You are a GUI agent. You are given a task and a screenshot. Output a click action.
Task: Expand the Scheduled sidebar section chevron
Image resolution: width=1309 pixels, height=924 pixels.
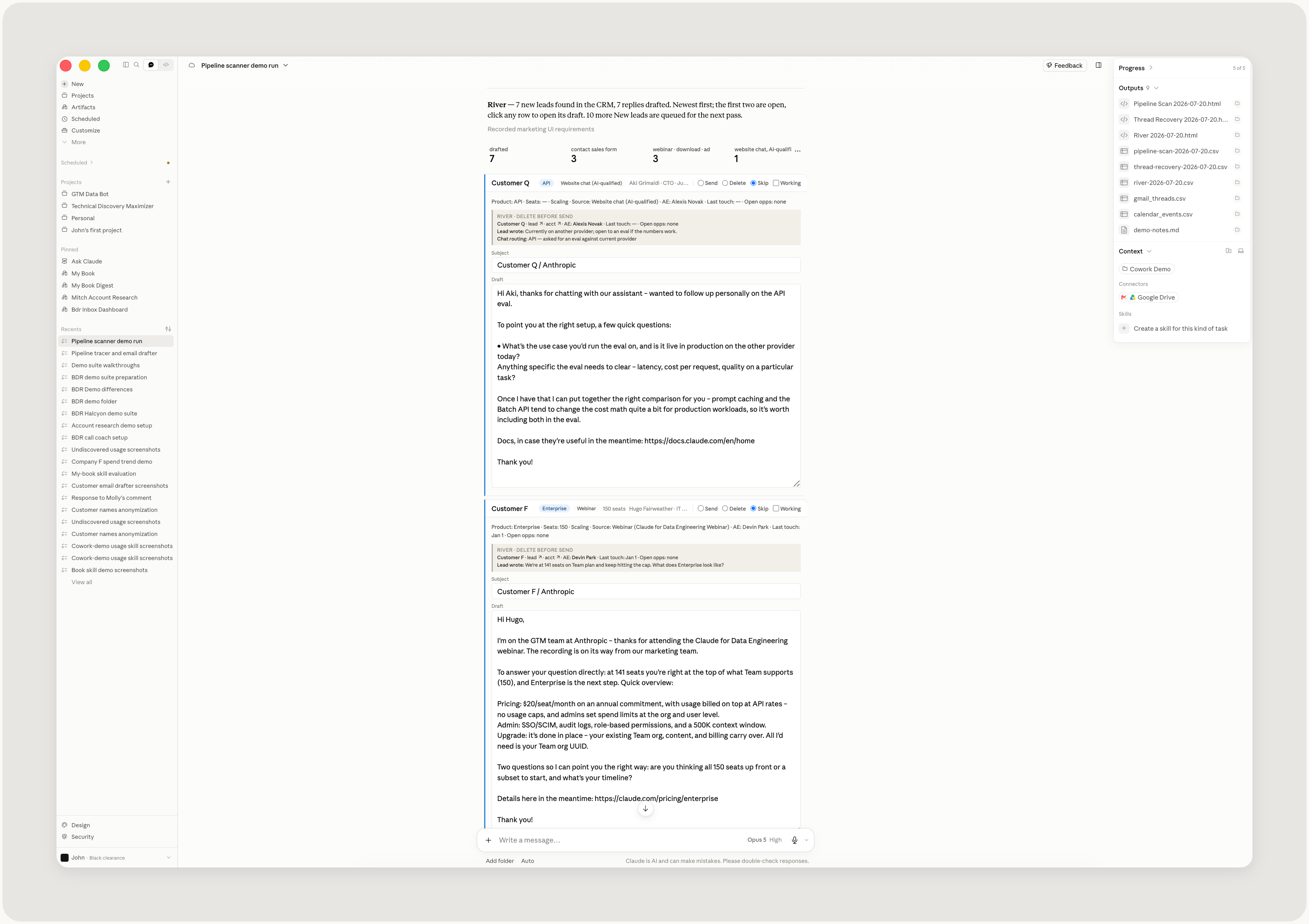[x=91, y=163]
